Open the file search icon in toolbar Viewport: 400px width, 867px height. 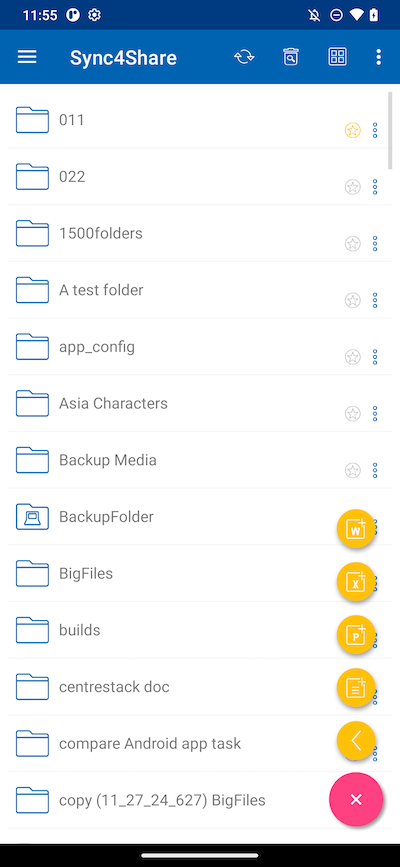pyautogui.click(x=290, y=57)
